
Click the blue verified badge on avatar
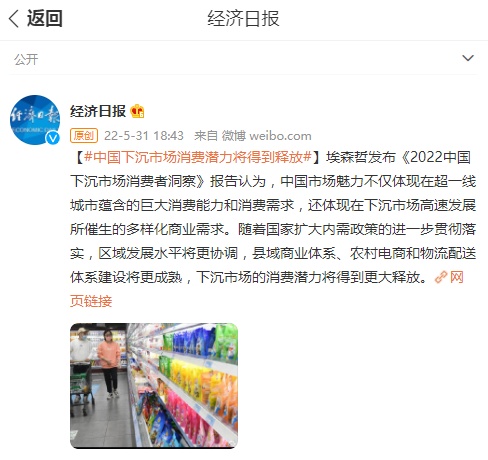pyautogui.click(x=53, y=138)
